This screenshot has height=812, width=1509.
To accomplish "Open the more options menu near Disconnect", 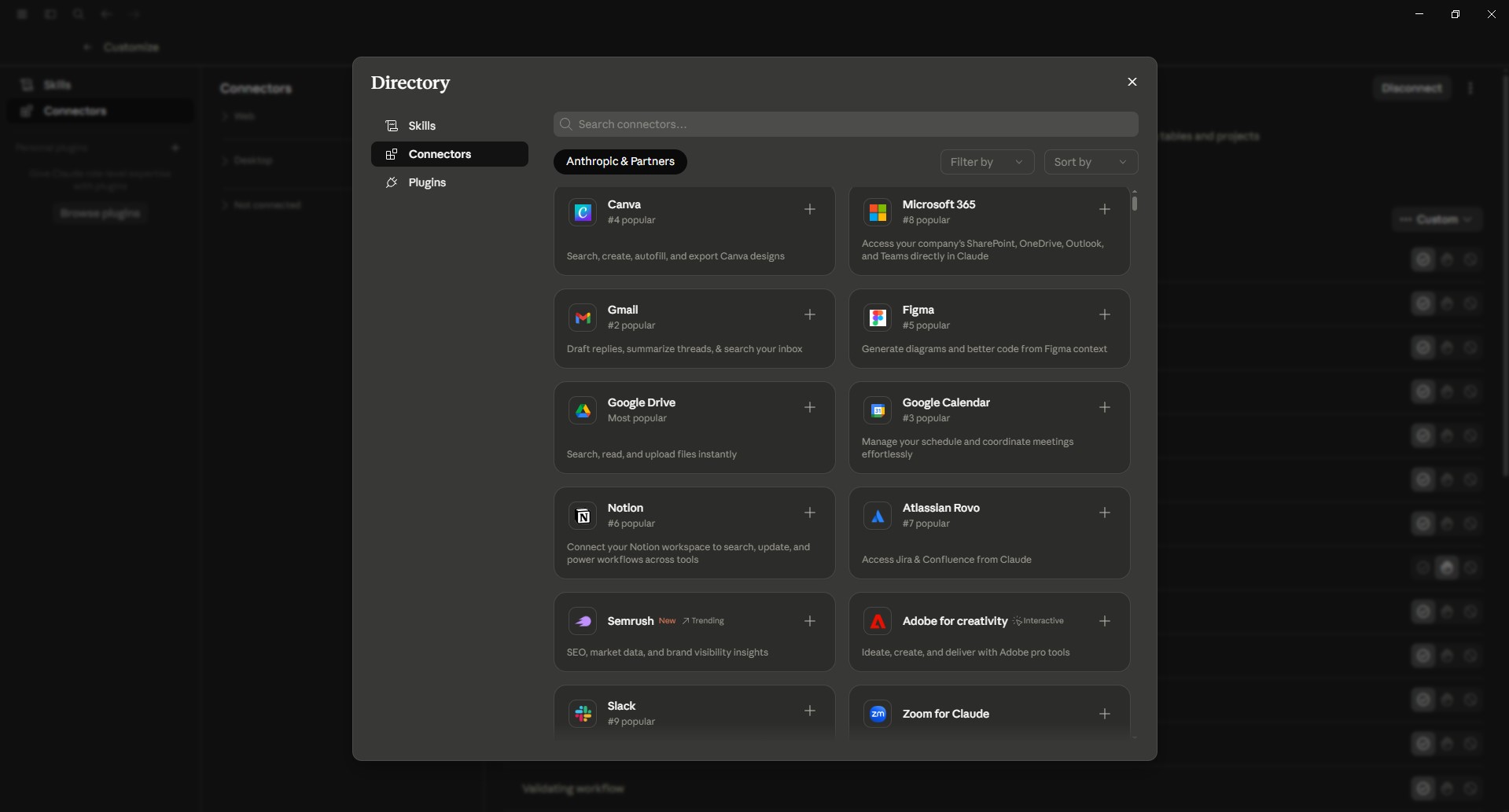I will (x=1470, y=88).
